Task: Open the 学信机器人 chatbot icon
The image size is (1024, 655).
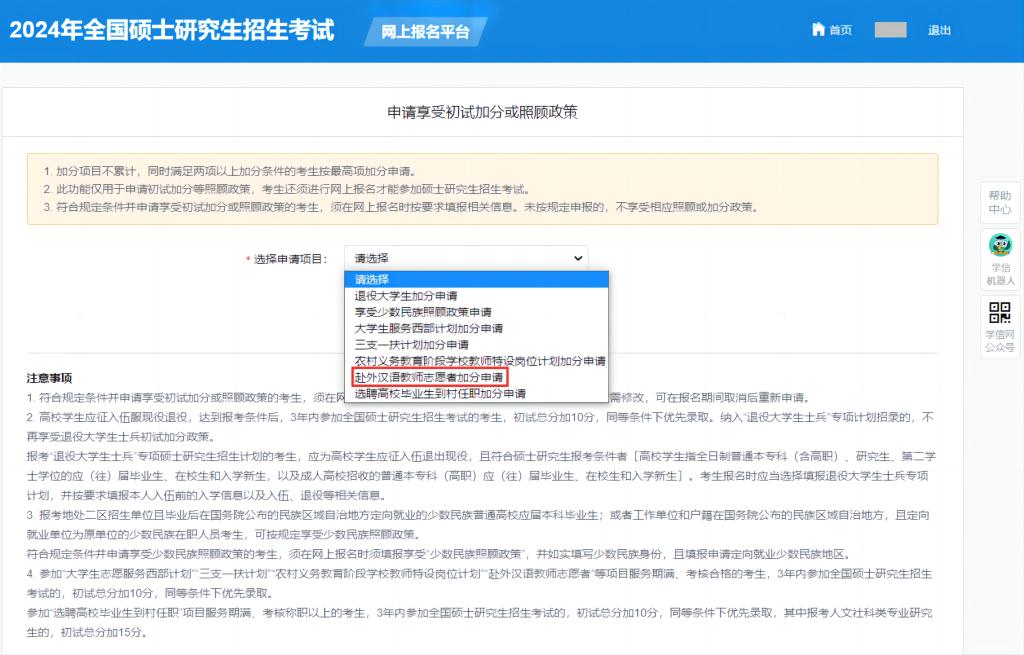Action: click(999, 246)
